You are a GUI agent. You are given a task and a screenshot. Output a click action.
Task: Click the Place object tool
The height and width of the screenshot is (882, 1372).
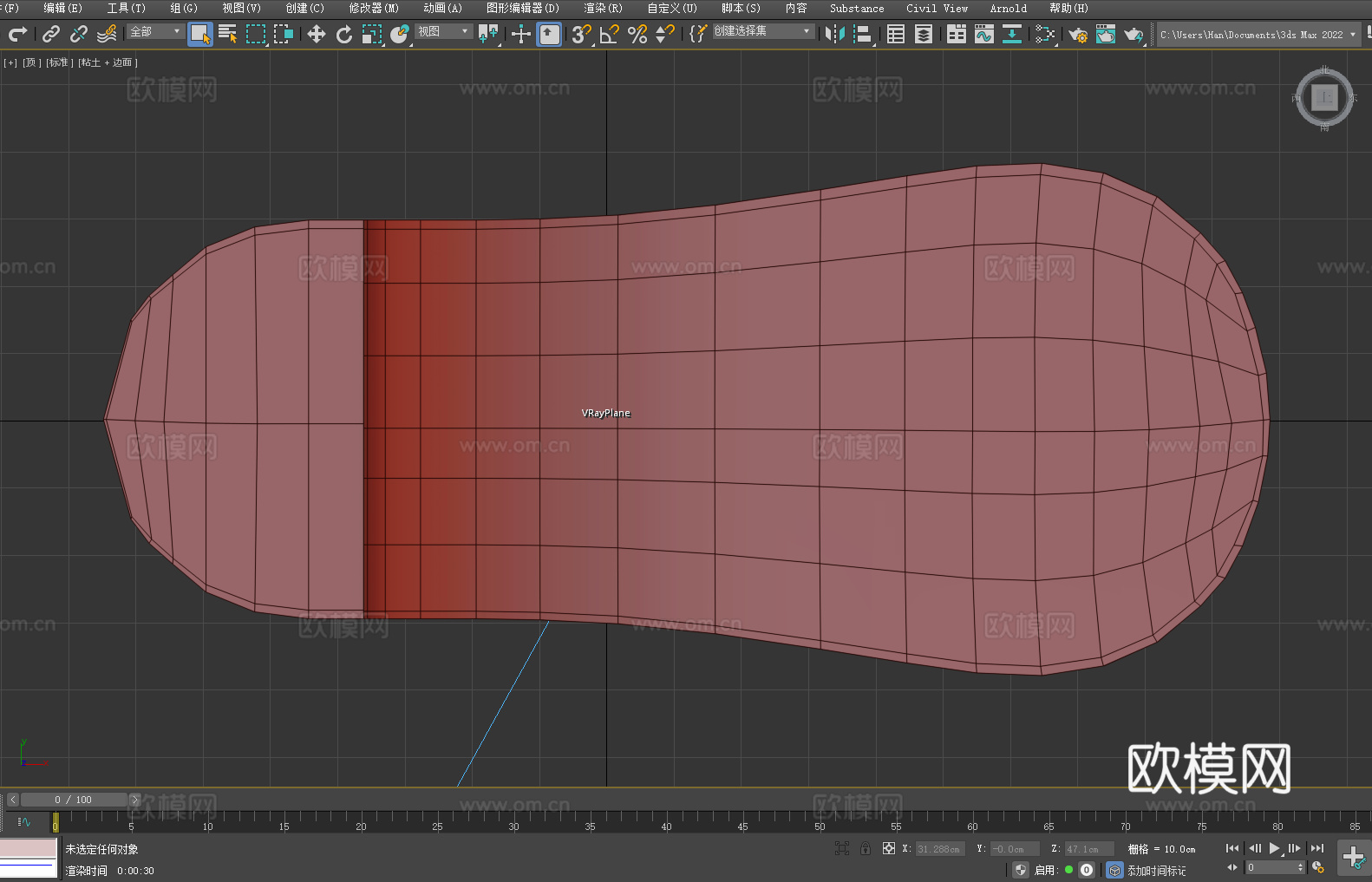click(x=400, y=34)
